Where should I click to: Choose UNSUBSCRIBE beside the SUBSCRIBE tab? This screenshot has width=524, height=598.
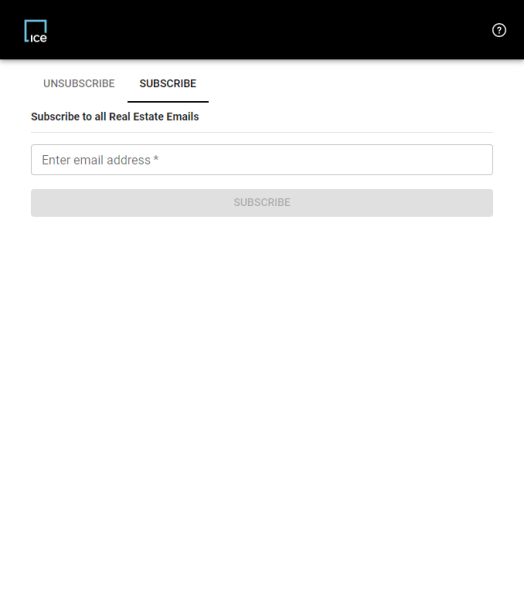(x=79, y=84)
